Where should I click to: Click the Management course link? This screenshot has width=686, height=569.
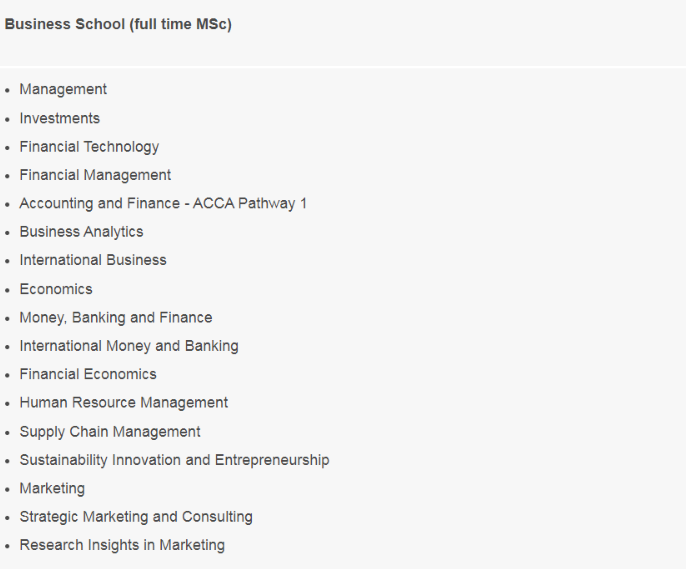tap(63, 90)
